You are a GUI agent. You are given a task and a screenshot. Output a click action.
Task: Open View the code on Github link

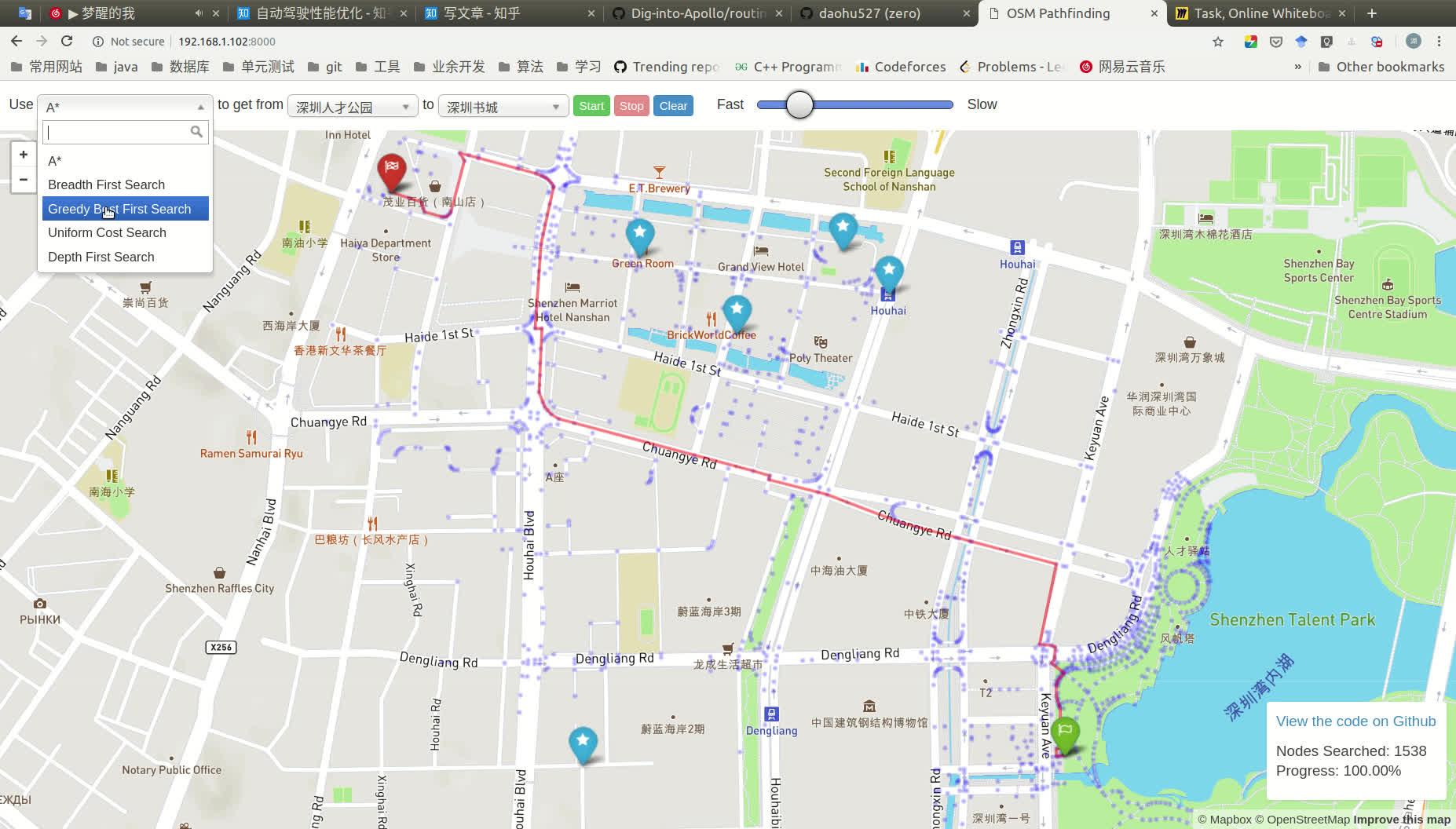point(1355,721)
